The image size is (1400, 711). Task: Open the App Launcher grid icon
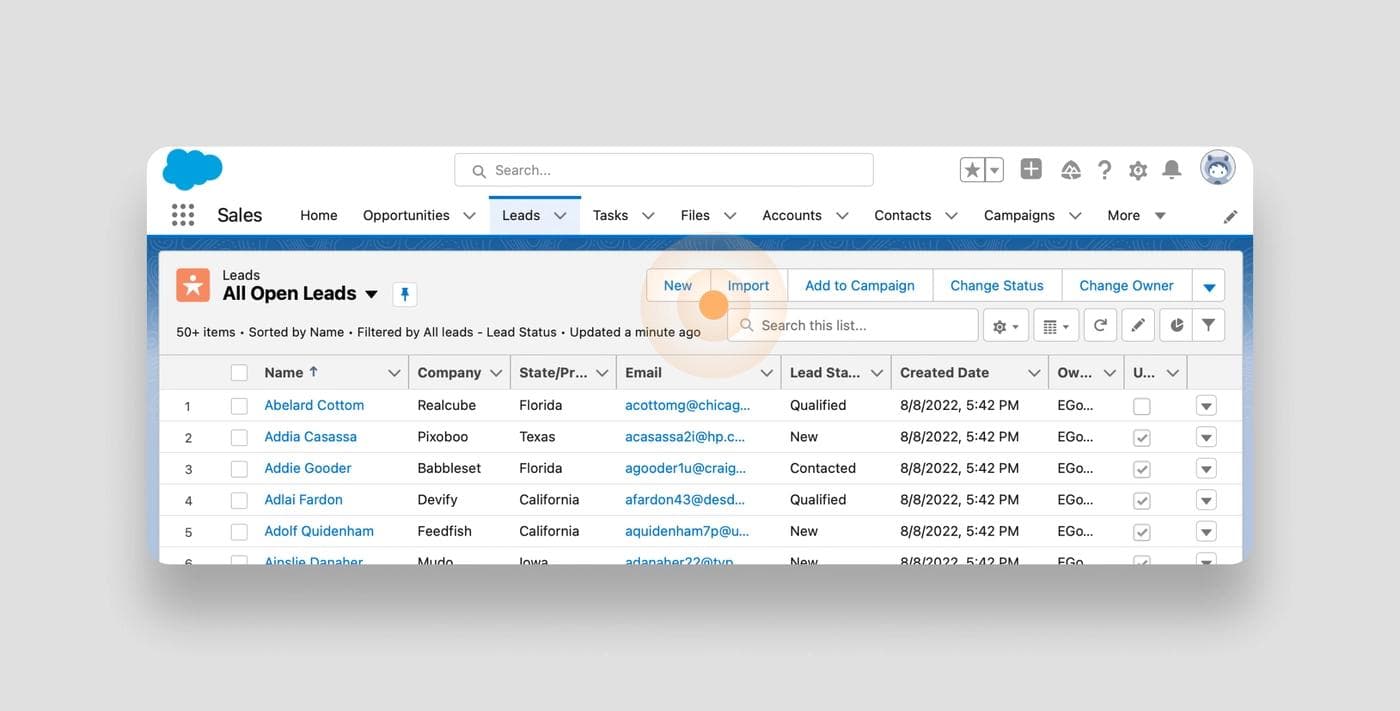[x=183, y=215]
